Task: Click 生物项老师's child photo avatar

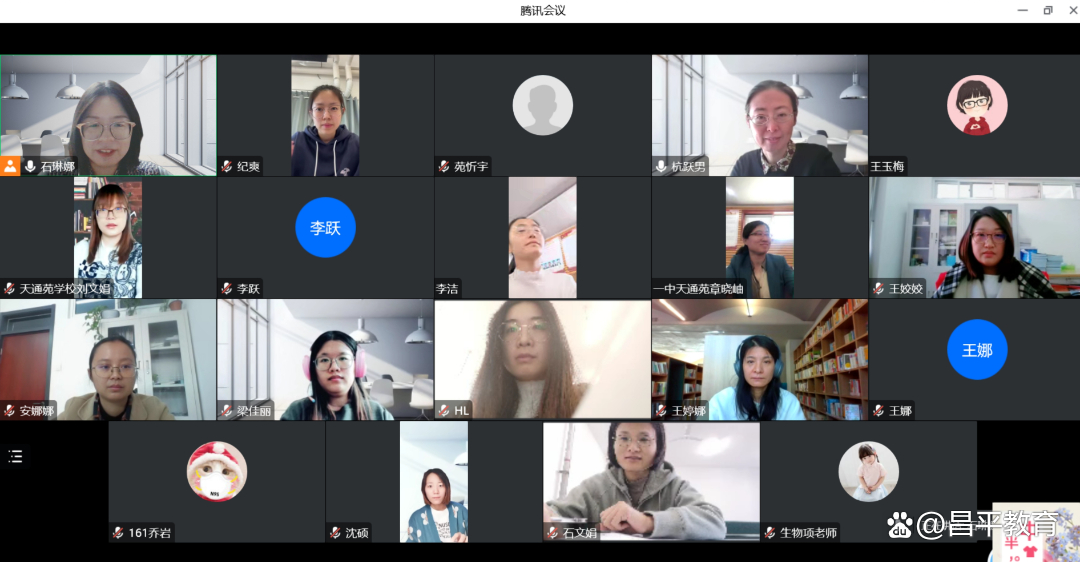Action: tap(868, 471)
